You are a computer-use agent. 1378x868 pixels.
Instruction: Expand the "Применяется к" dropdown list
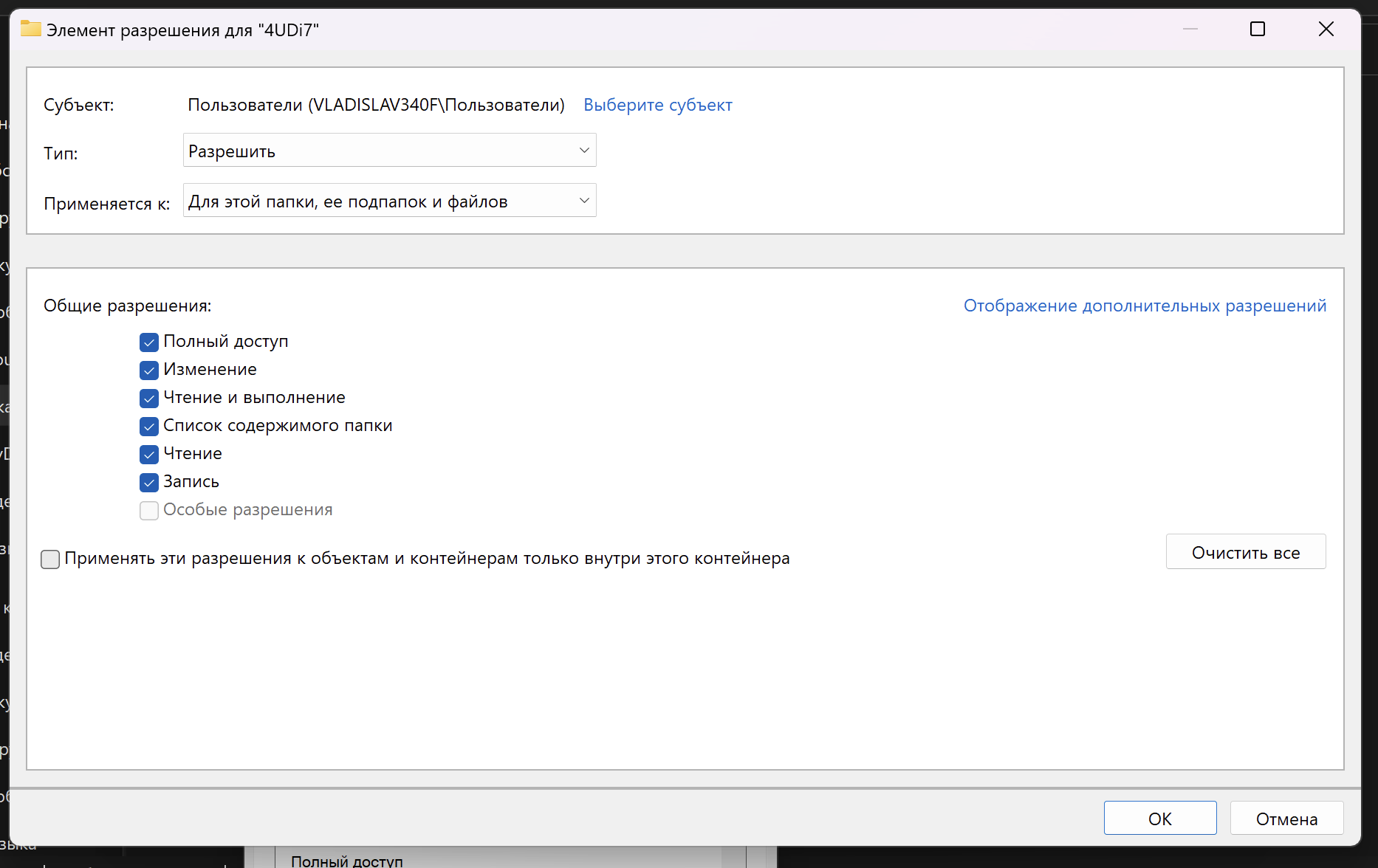point(388,201)
